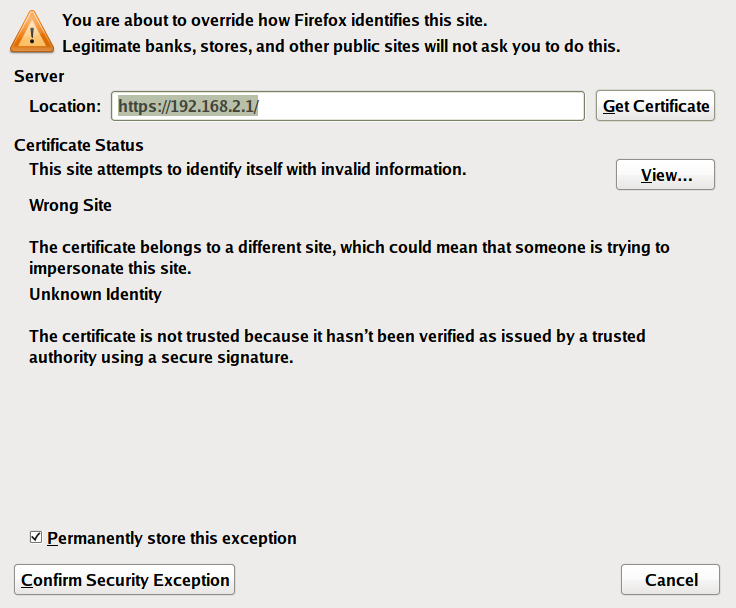Cancel the security exception dialog
736x608 pixels.
[x=671, y=580]
